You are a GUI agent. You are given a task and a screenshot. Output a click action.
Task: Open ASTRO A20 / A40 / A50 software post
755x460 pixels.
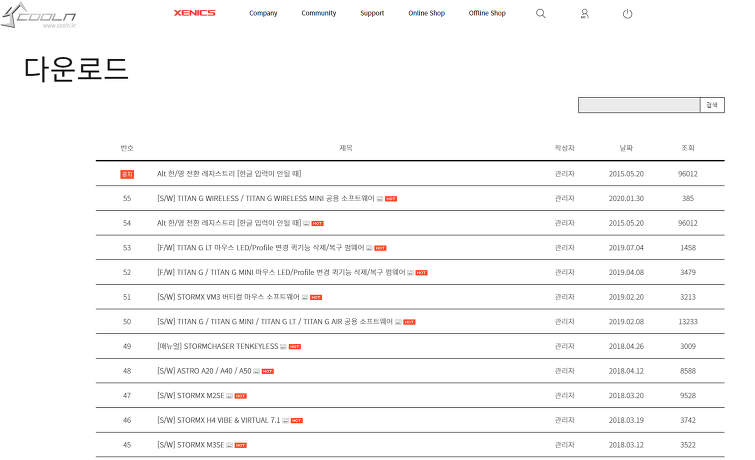click(204, 371)
